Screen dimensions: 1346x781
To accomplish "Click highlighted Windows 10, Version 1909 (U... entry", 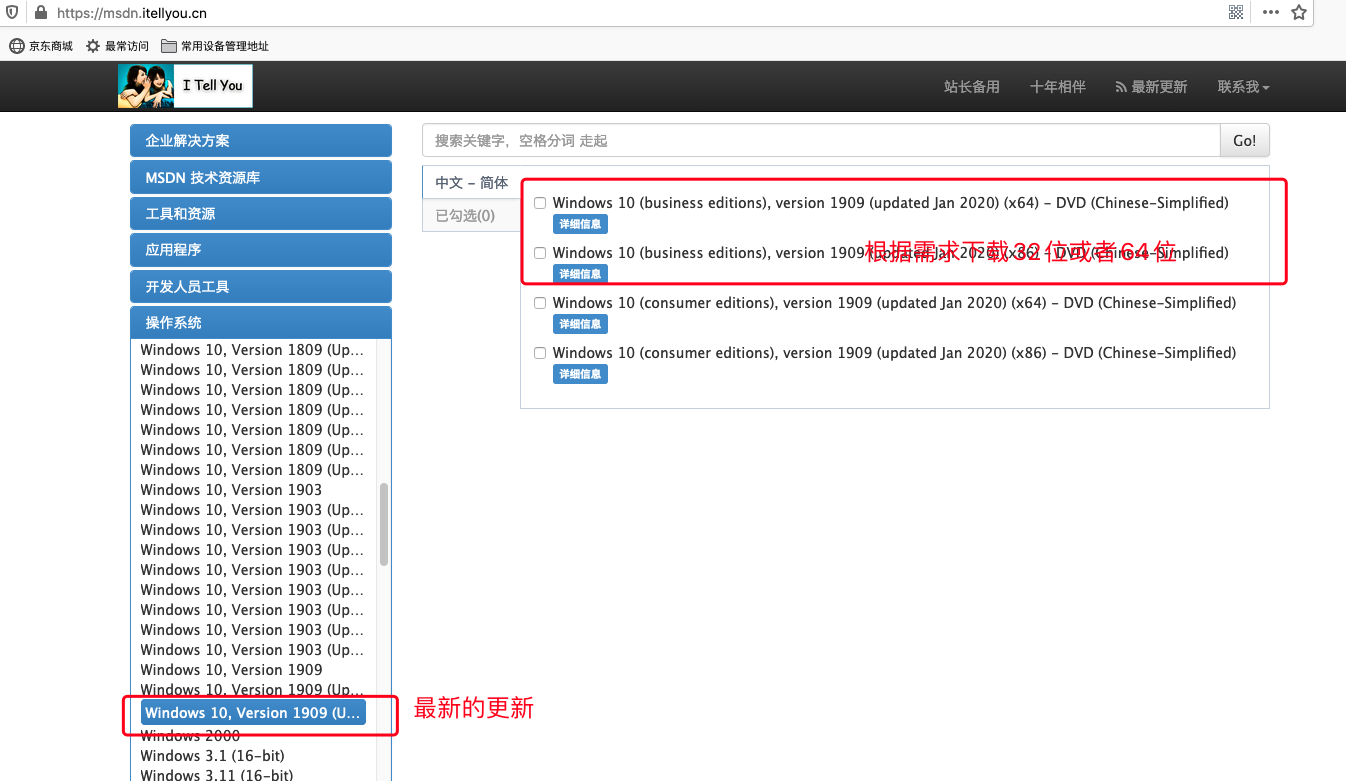I will click(x=253, y=713).
